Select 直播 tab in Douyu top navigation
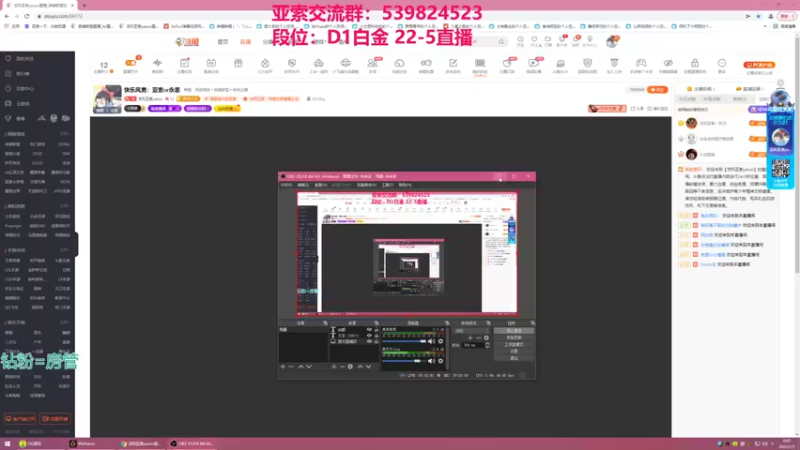The width and height of the screenshot is (800, 450). (245, 42)
